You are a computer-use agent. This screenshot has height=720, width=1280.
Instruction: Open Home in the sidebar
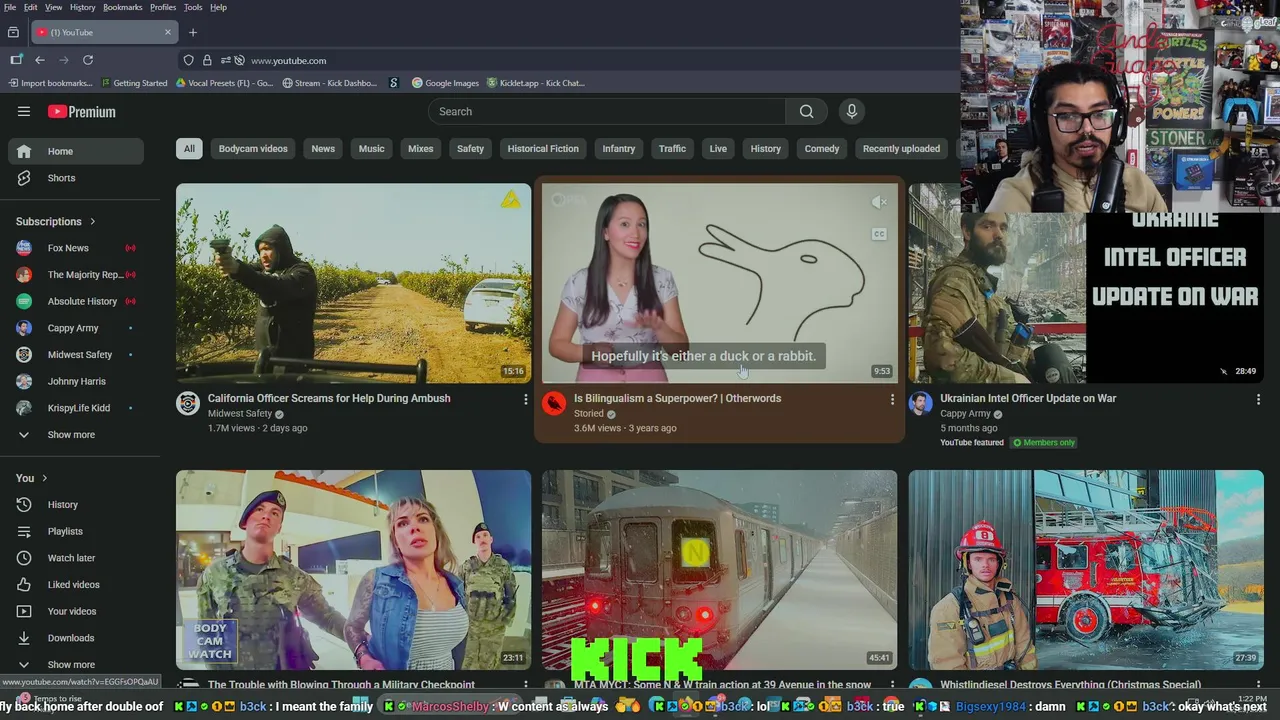pyautogui.click(x=76, y=151)
